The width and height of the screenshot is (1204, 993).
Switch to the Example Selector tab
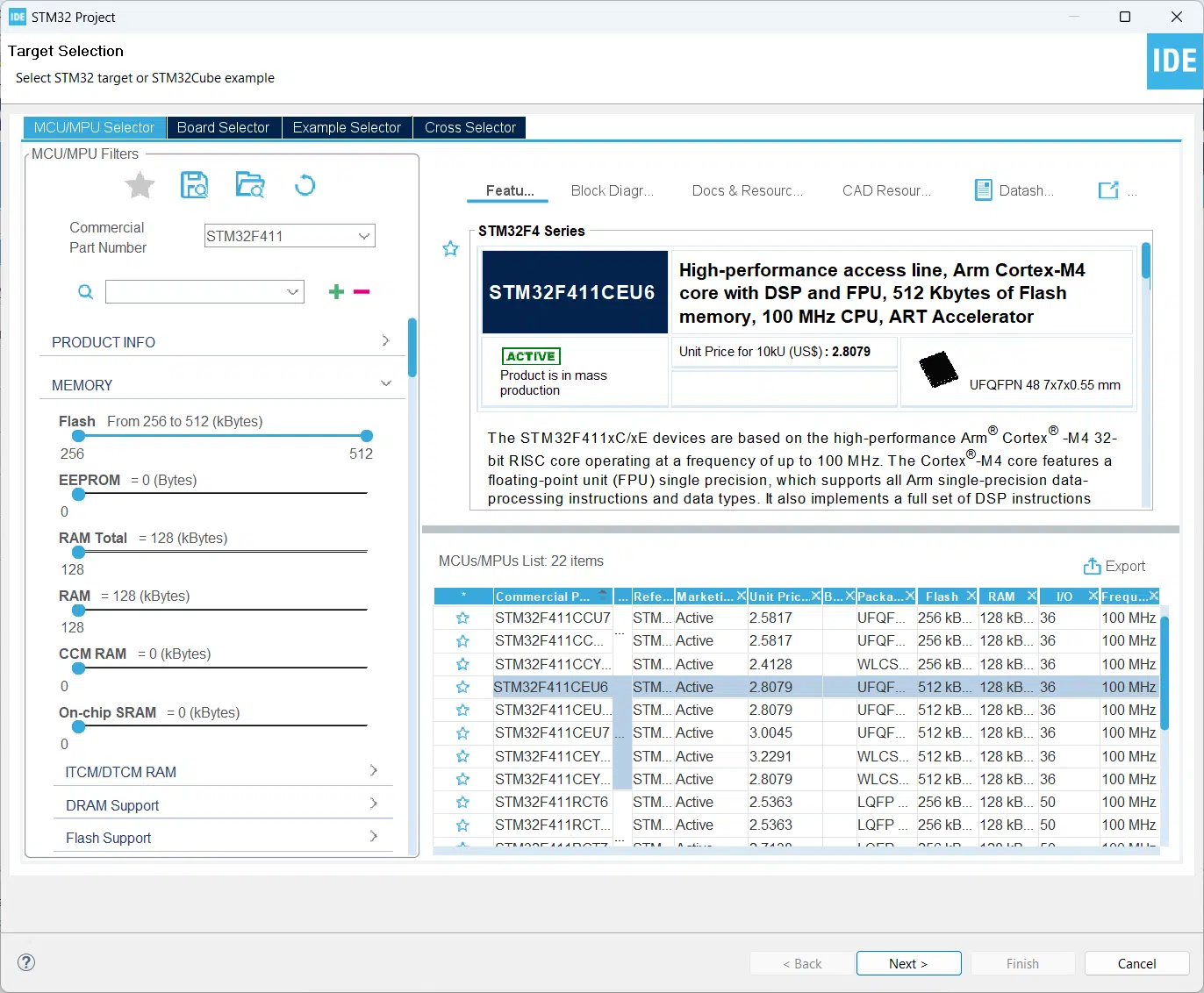tap(347, 127)
